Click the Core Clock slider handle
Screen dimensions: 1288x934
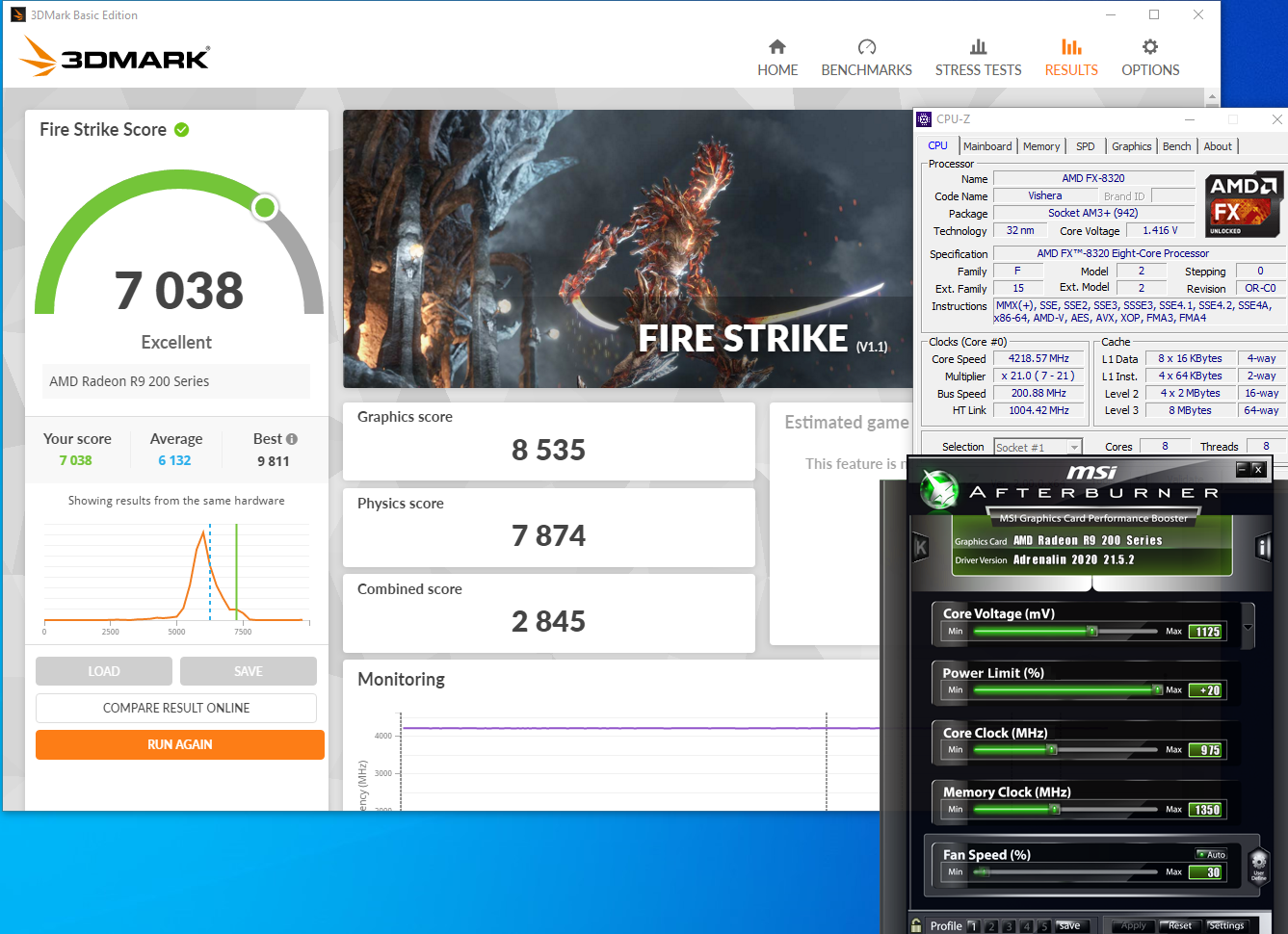(x=1052, y=749)
